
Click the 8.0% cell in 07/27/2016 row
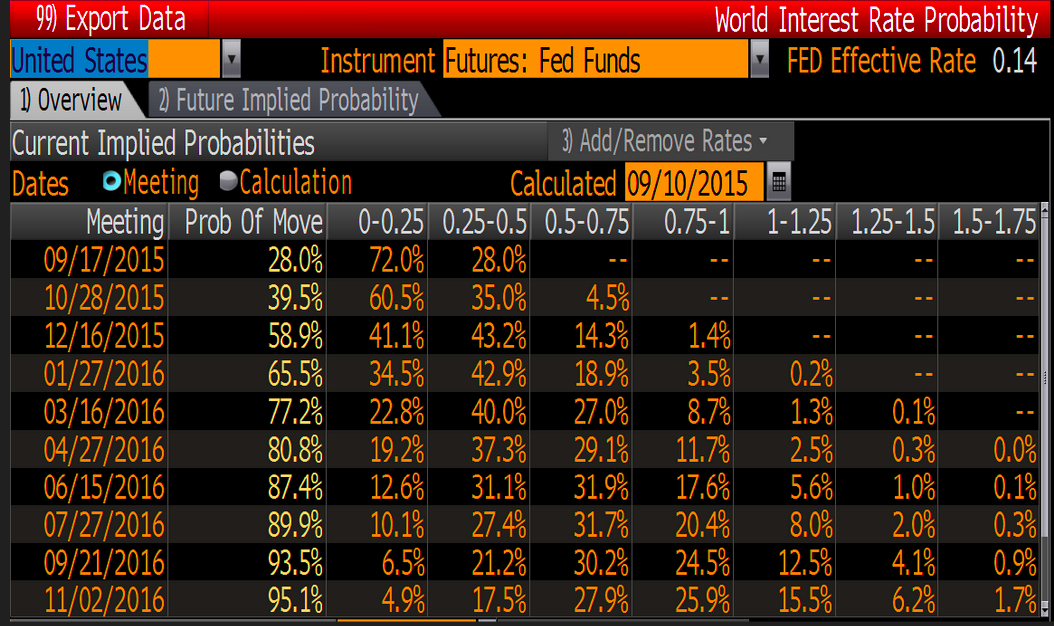point(811,524)
